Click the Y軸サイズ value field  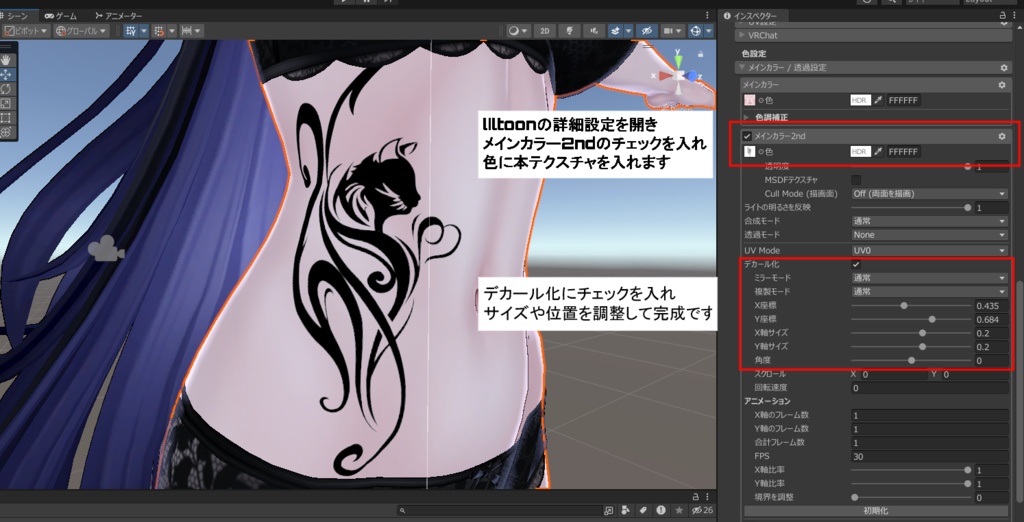(x=991, y=347)
